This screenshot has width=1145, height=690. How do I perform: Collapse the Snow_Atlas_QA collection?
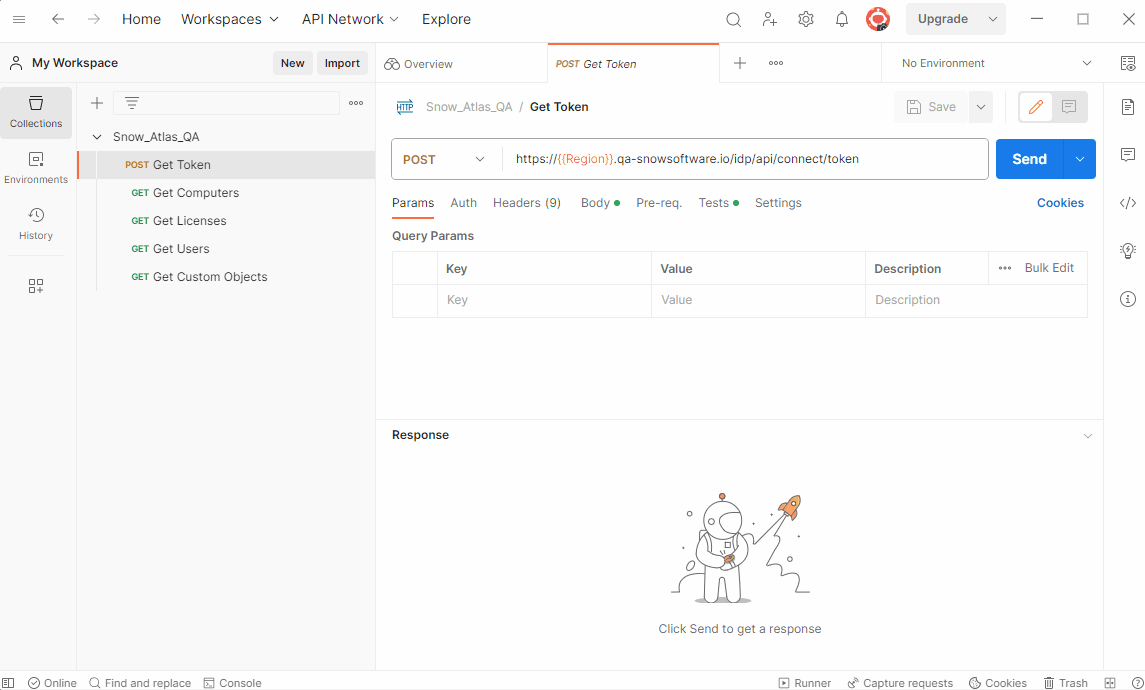(x=96, y=137)
